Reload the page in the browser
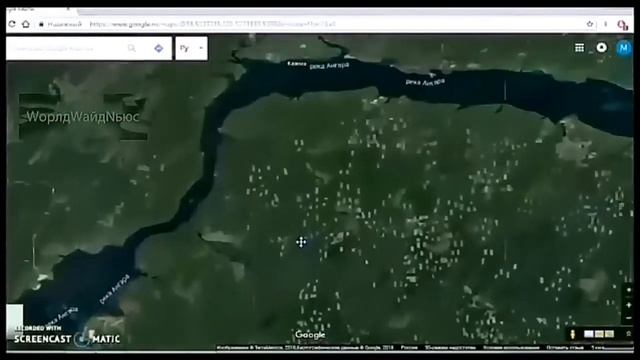The height and width of the screenshot is (360, 640). pyautogui.click(x=12, y=24)
